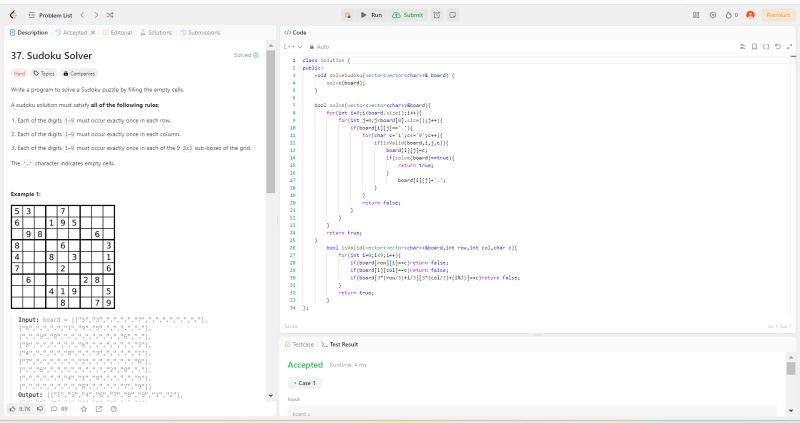This screenshot has width=800, height=423.
Task: Select the Code panel tab
Action: pyautogui.click(x=295, y=33)
